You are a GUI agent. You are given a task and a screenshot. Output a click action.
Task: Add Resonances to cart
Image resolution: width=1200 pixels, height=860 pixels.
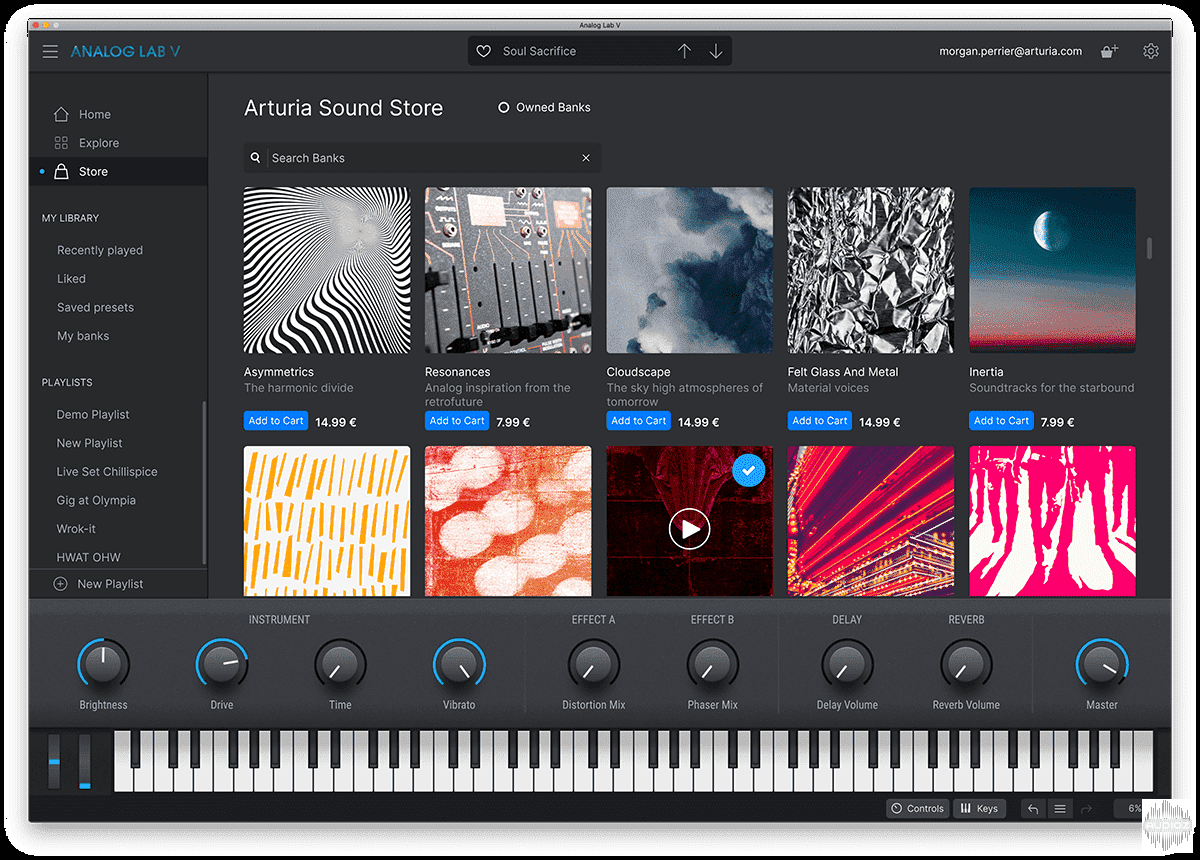(457, 421)
